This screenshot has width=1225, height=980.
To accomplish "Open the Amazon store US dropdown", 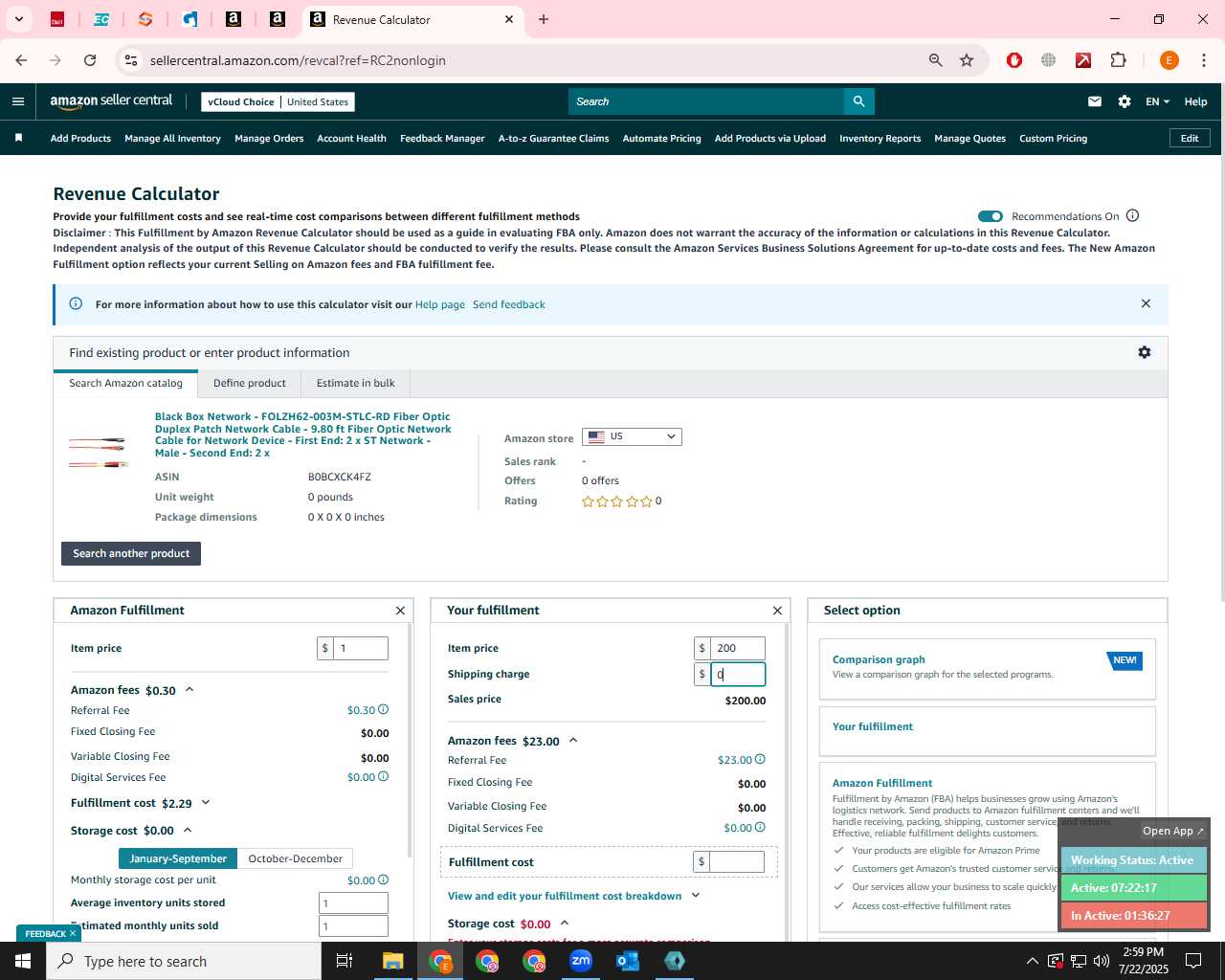I will (632, 436).
